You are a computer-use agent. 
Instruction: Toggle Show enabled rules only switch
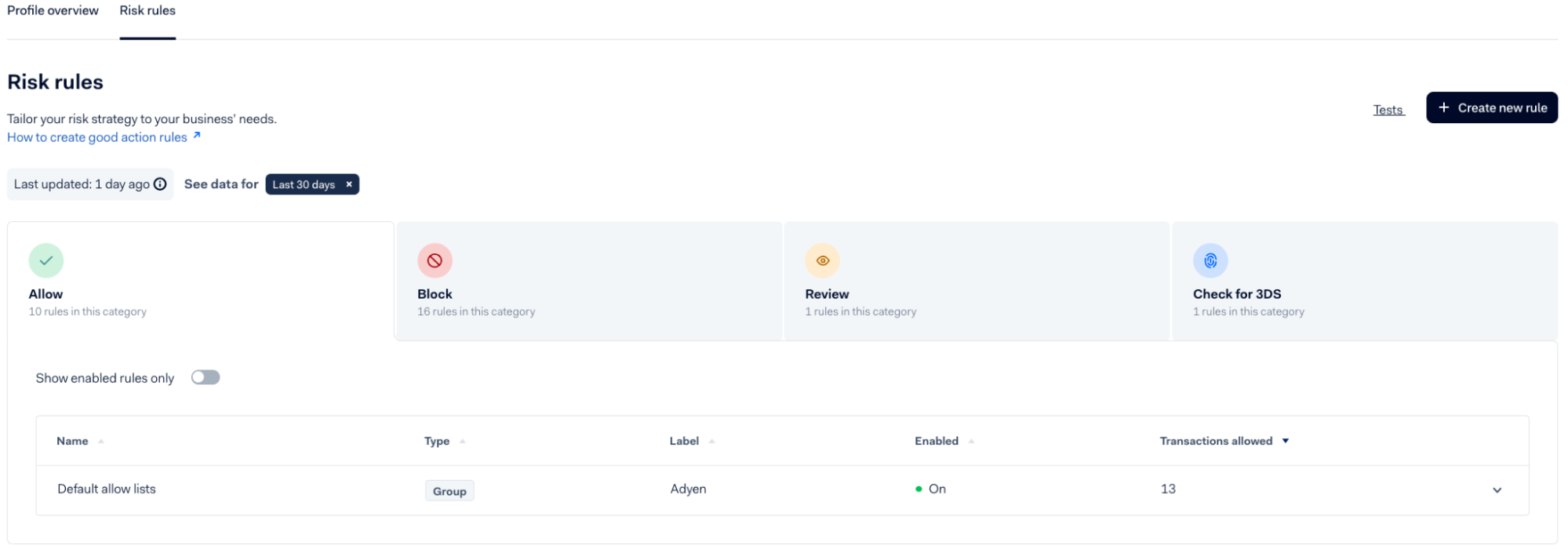coord(206,377)
